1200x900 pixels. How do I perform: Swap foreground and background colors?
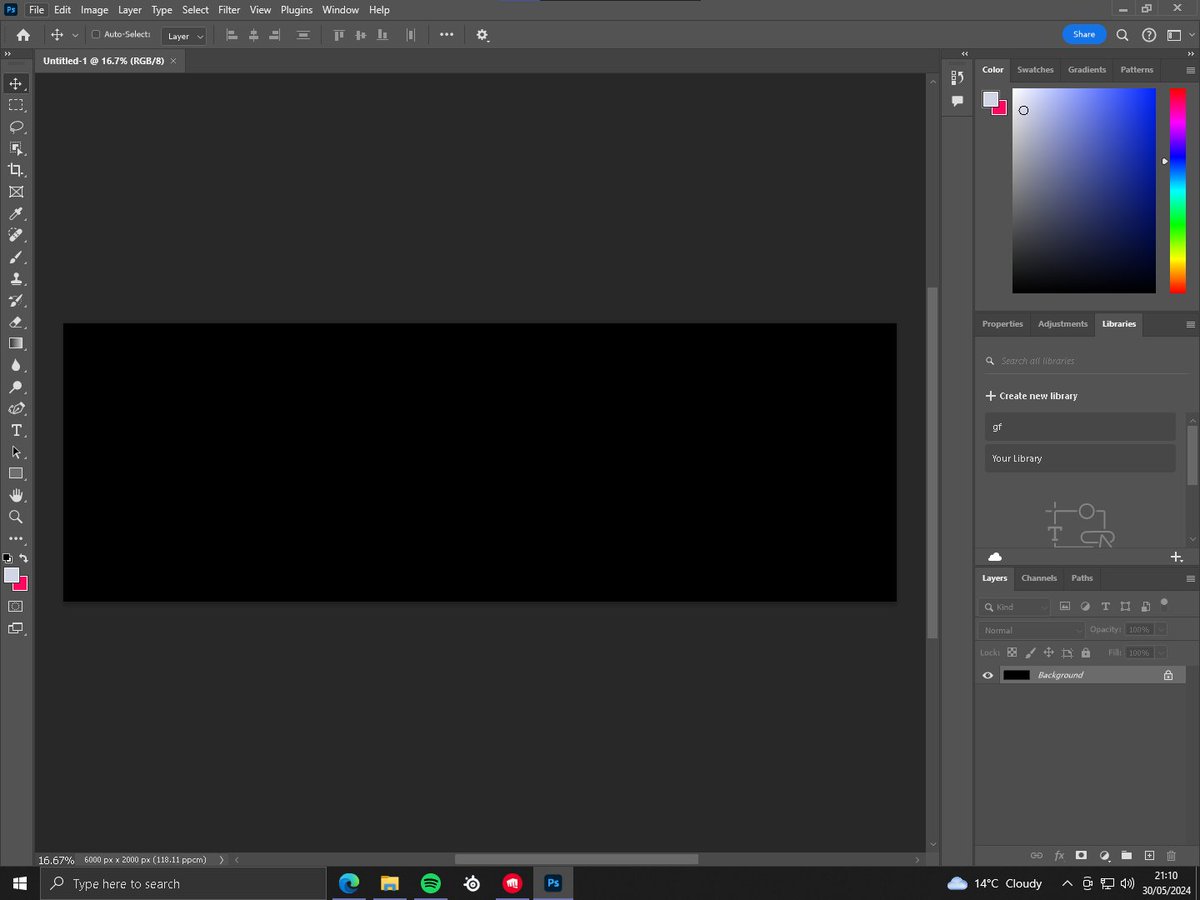pos(24,558)
